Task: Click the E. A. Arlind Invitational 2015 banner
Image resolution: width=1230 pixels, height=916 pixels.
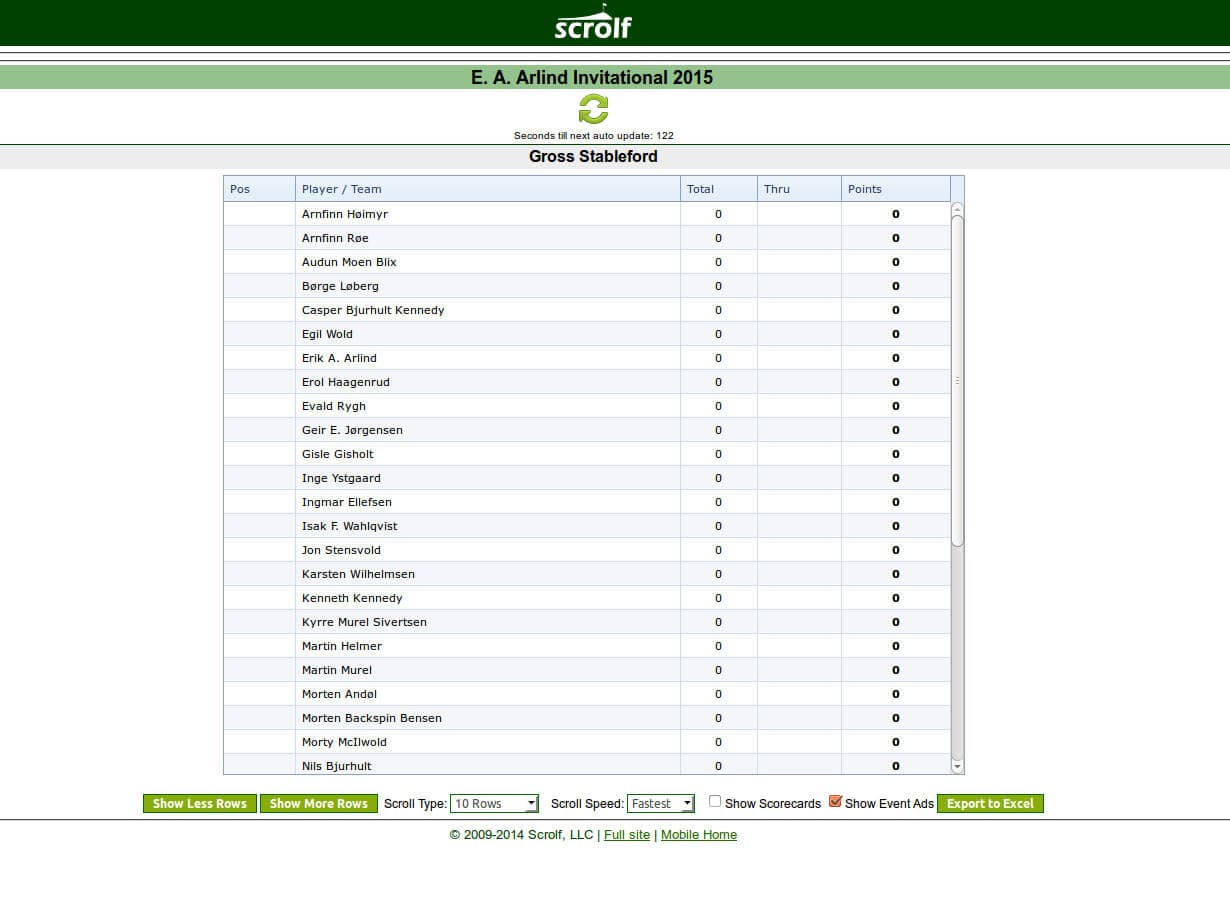Action: click(x=593, y=77)
